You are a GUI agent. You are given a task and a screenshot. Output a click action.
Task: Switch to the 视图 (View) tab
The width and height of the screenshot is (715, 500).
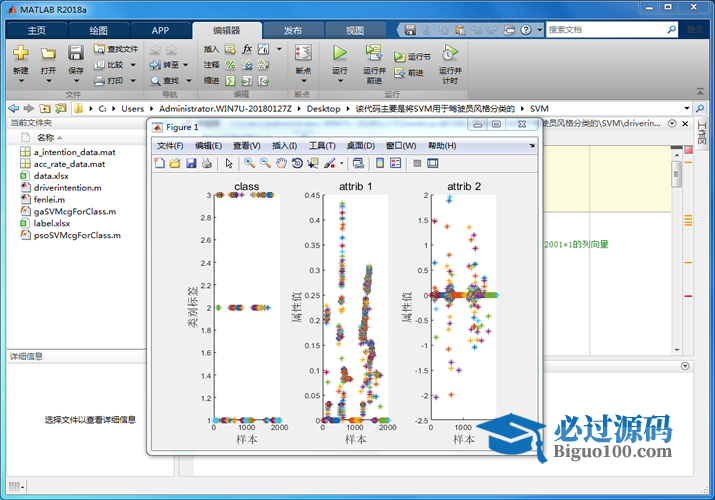coord(355,31)
